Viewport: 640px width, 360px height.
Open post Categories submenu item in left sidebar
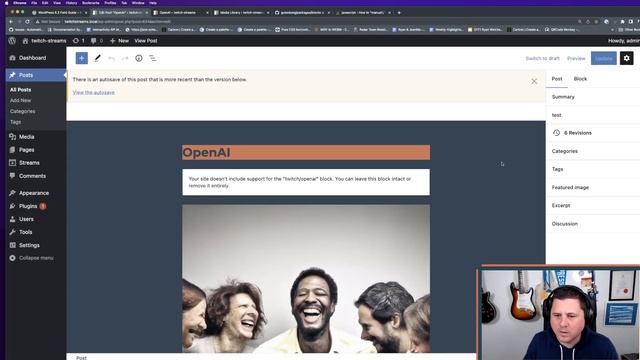point(22,111)
